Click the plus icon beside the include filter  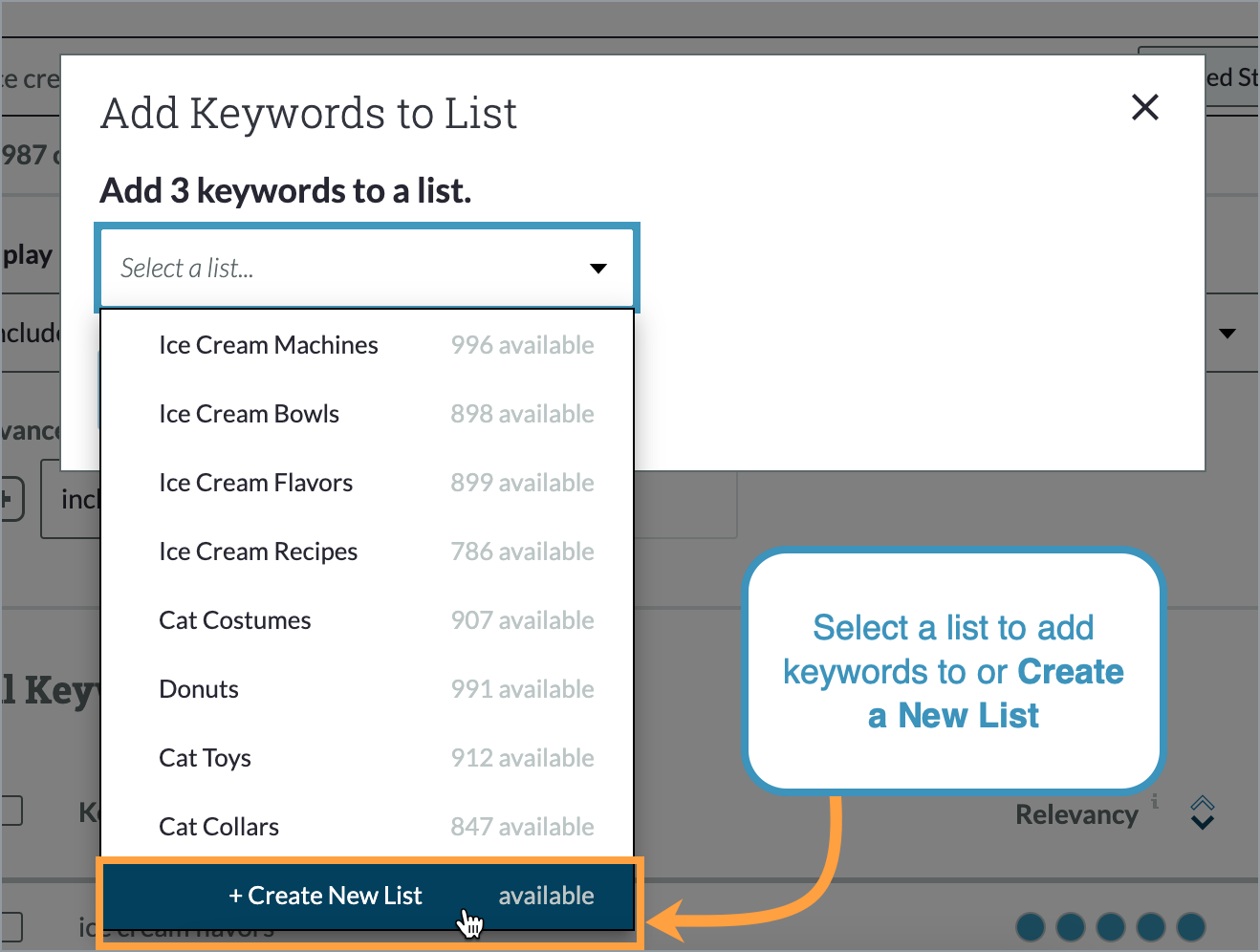tap(8, 499)
